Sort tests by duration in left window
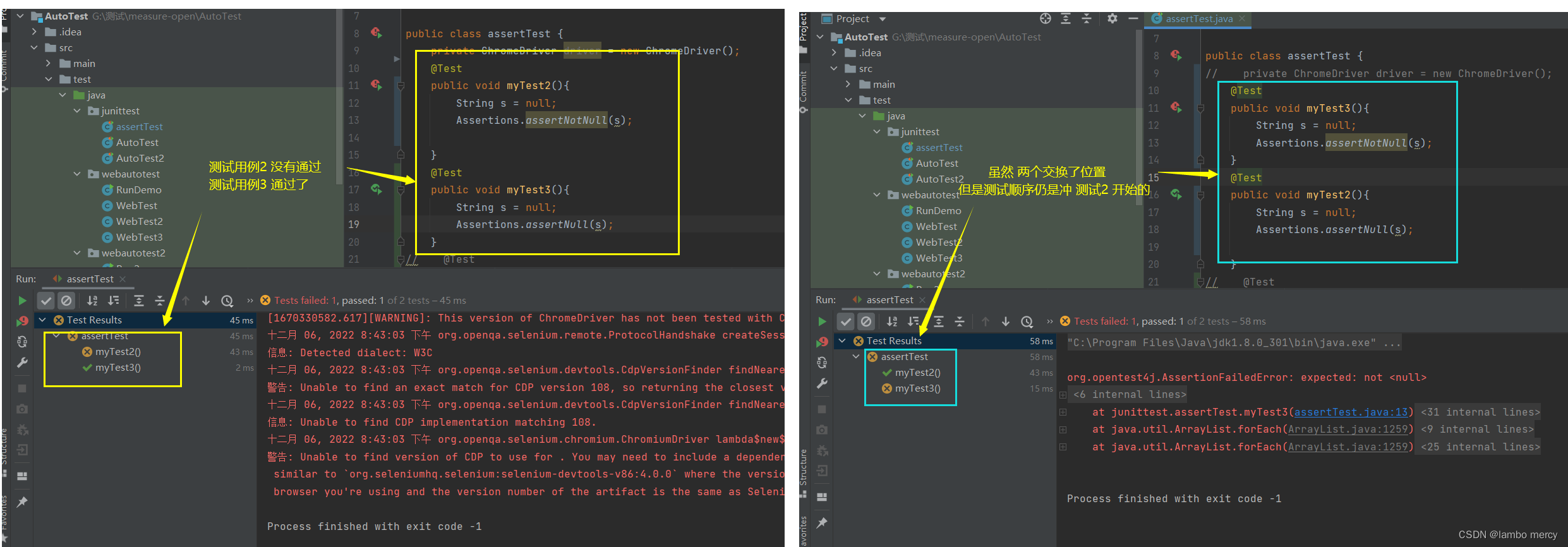The width and height of the screenshot is (1568, 547). 114,301
